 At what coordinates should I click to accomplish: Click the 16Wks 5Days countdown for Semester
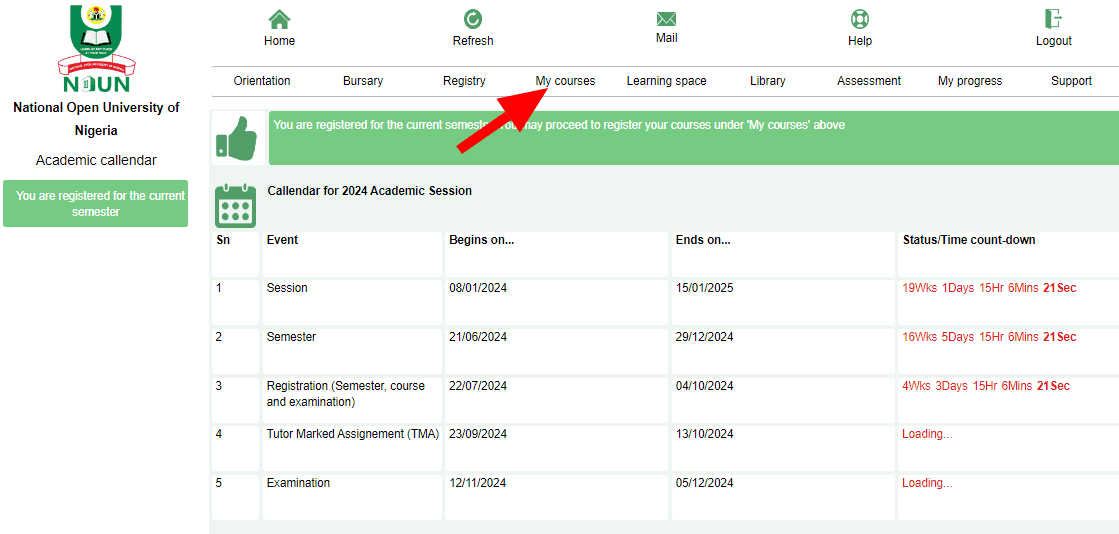(x=989, y=337)
